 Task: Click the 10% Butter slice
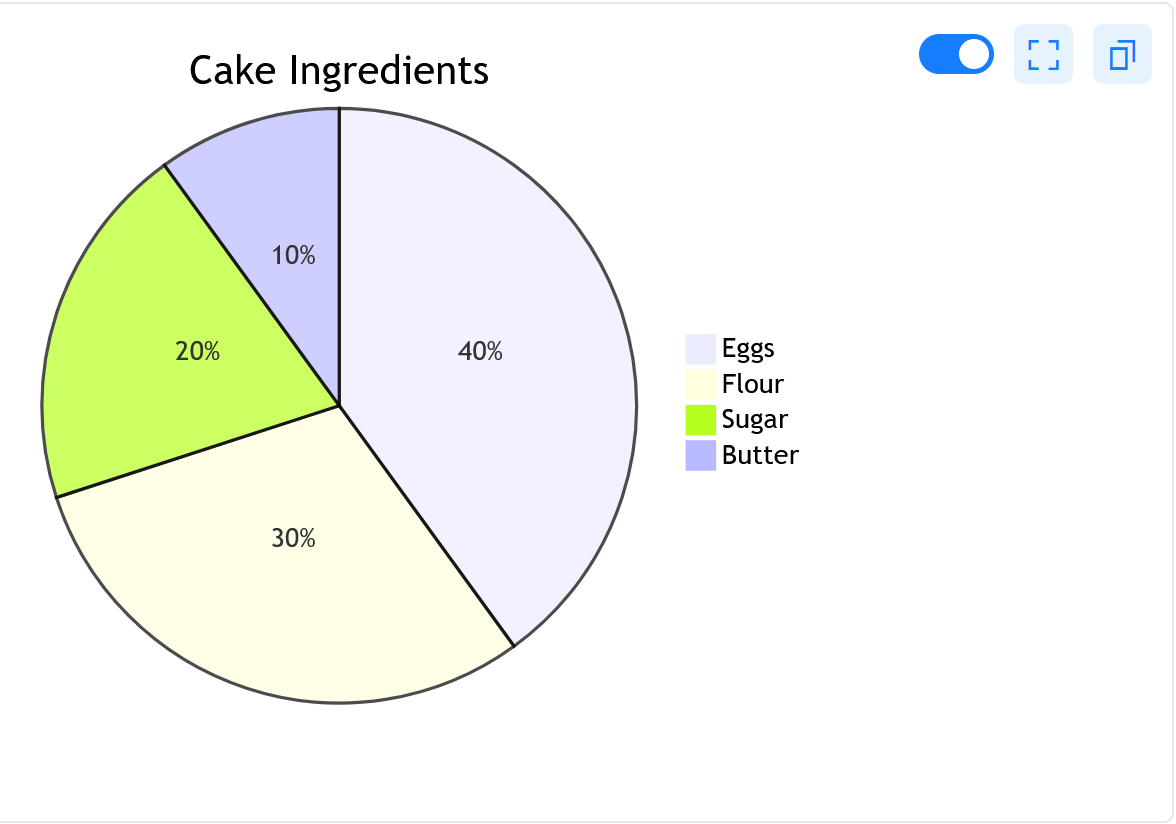(x=293, y=255)
